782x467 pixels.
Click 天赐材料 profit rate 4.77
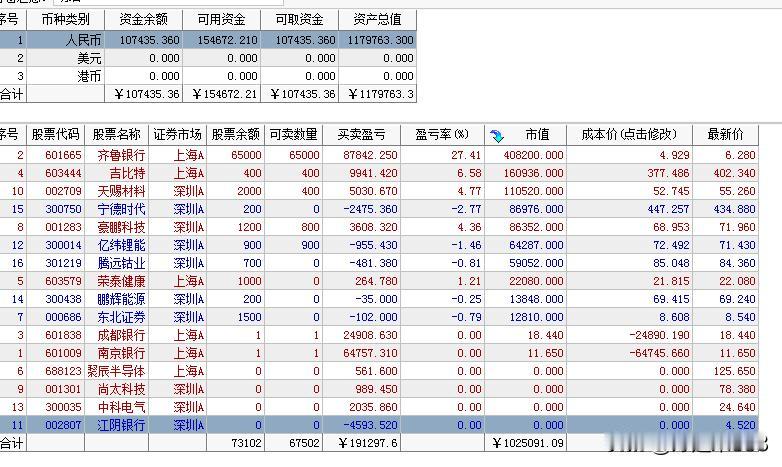tap(469, 191)
